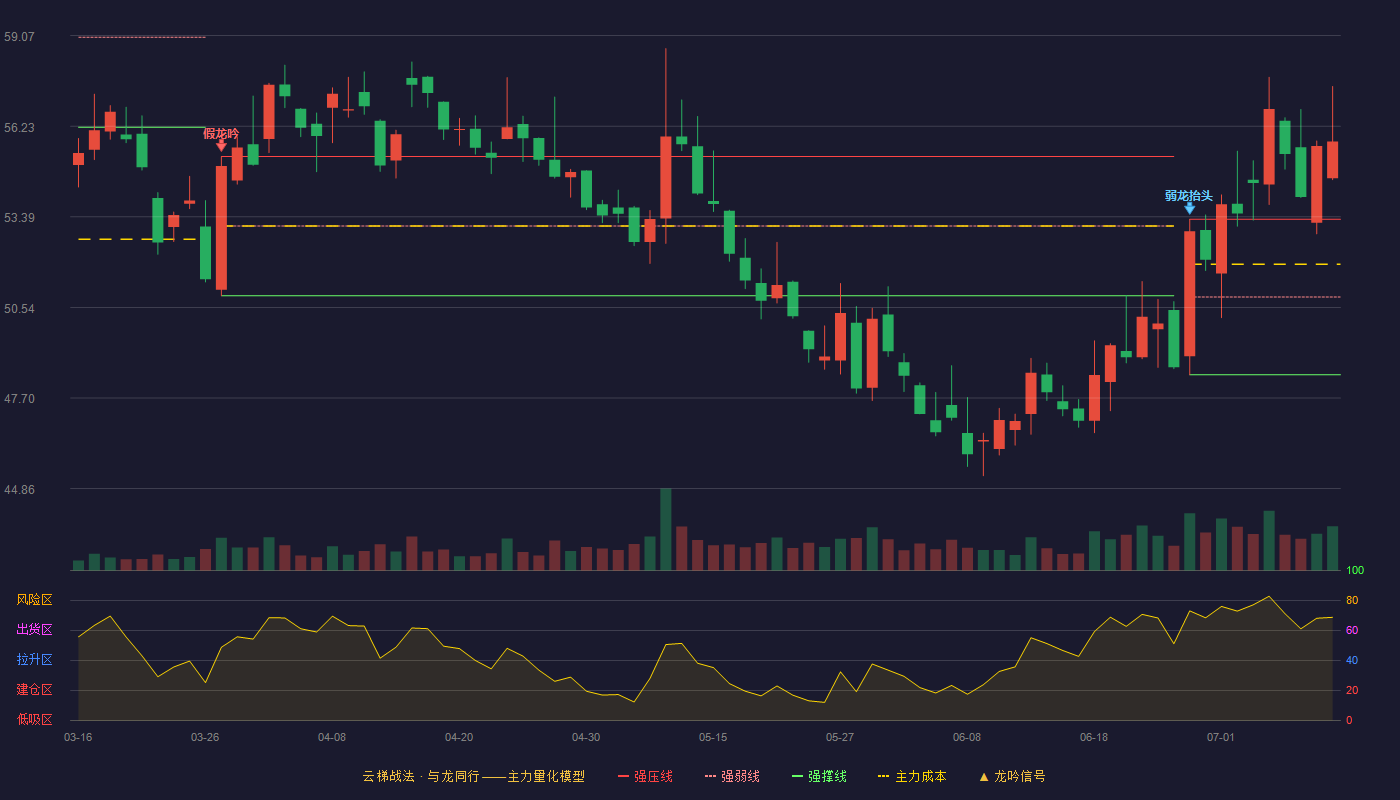Screen dimensions: 1400x800
Task: Click the 53.39 price axis label
Action: 19,218
